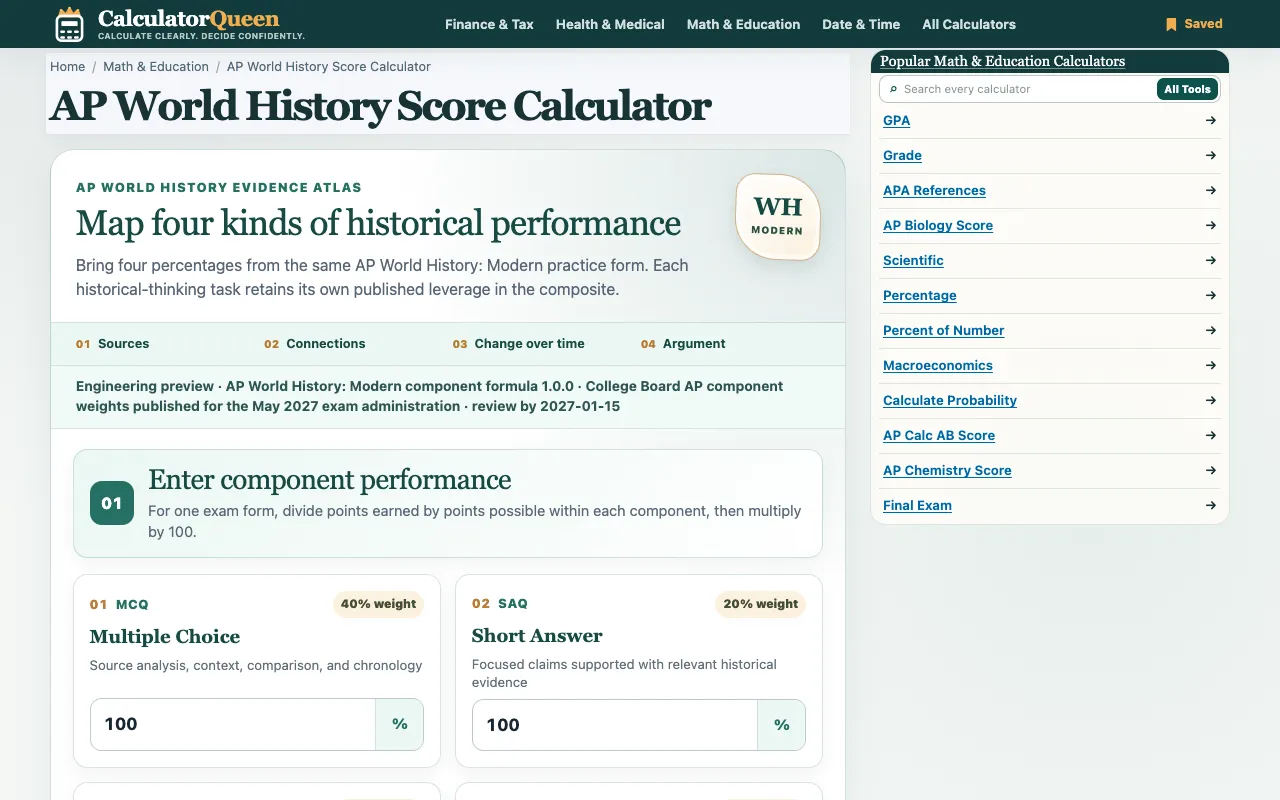Click the 02 Connections step label
1280x800 pixels.
[x=315, y=343]
